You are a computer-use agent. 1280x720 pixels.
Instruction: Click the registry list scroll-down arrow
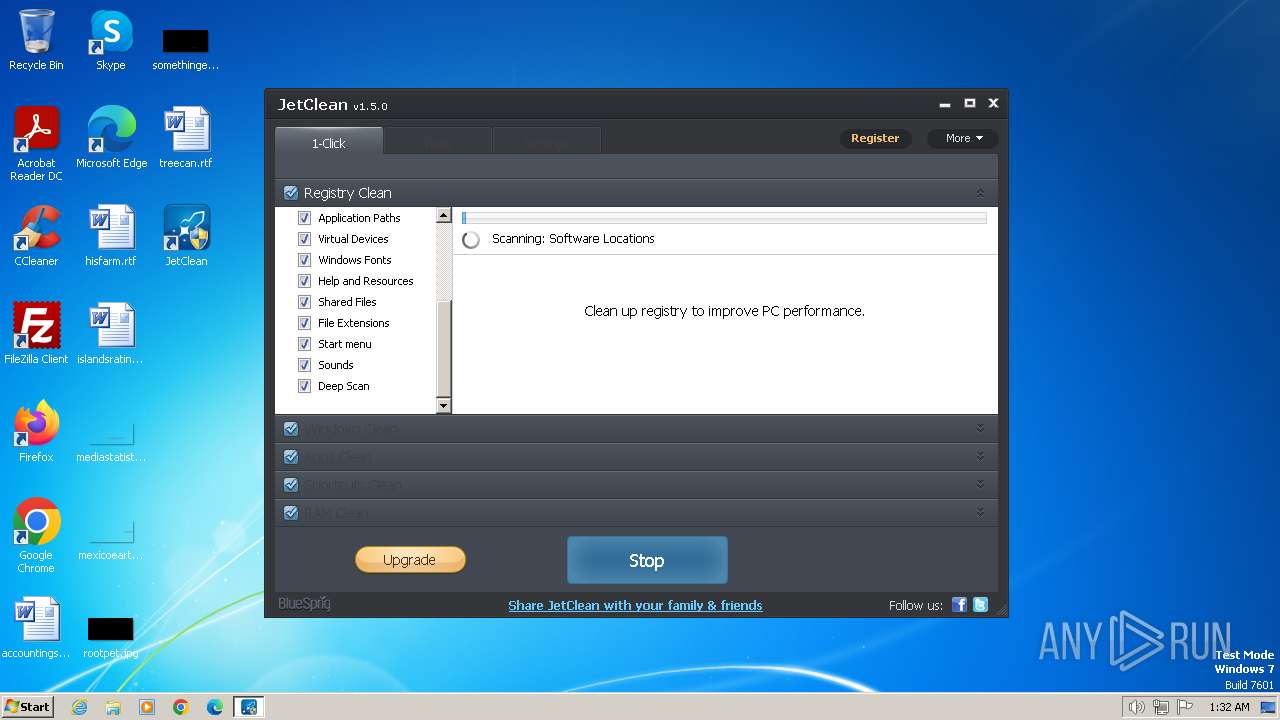[x=444, y=405]
